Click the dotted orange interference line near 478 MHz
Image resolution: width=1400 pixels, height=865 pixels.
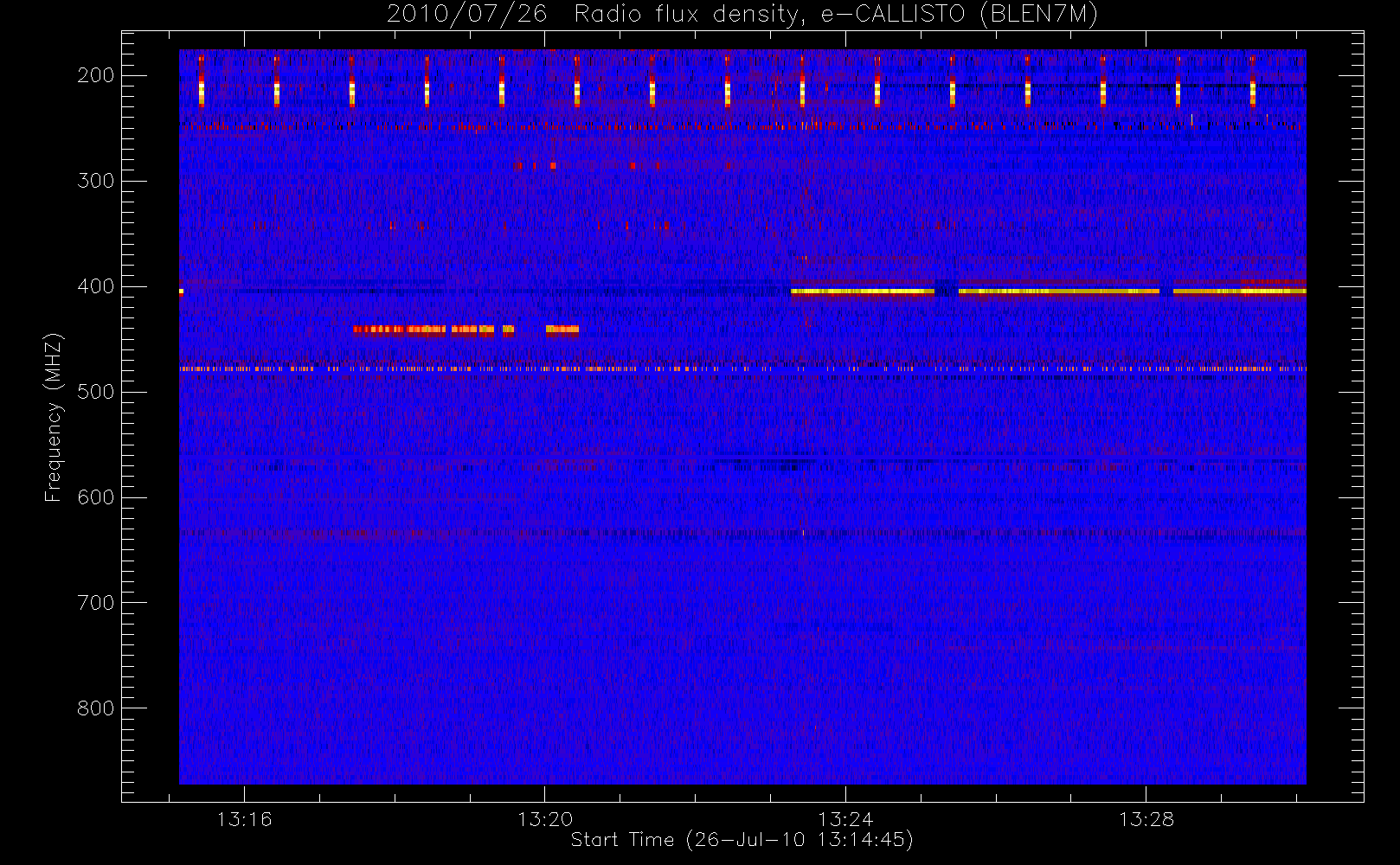point(742,368)
